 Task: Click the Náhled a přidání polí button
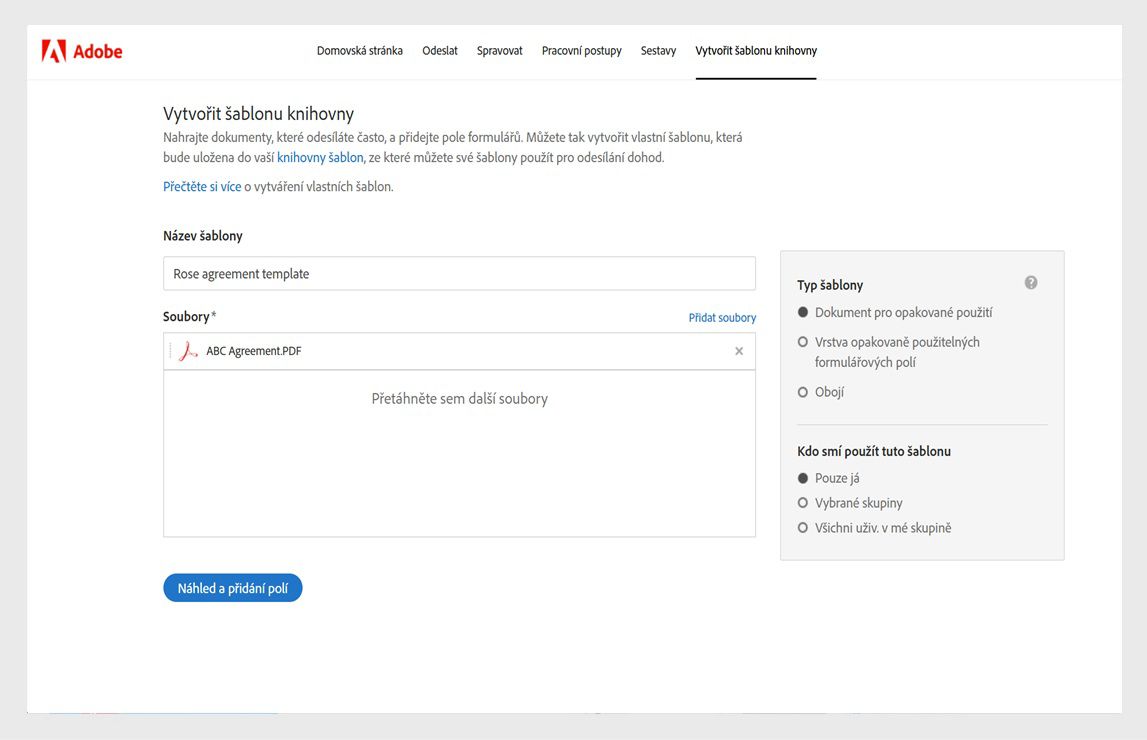[x=233, y=589]
